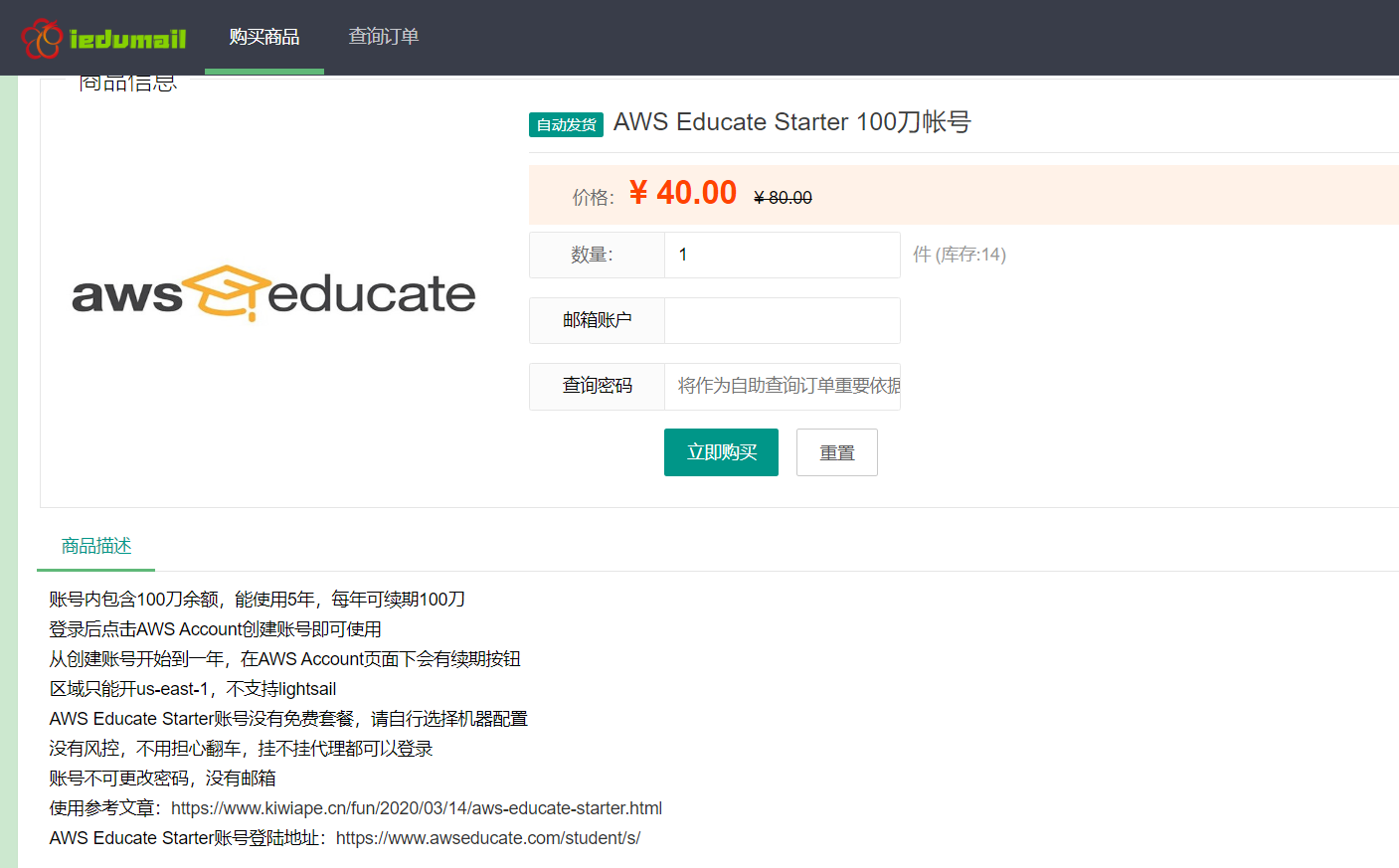Open the 购买商品 navigation tab
Viewport: 1399px width, 868px height.
(x=264, y=37)
